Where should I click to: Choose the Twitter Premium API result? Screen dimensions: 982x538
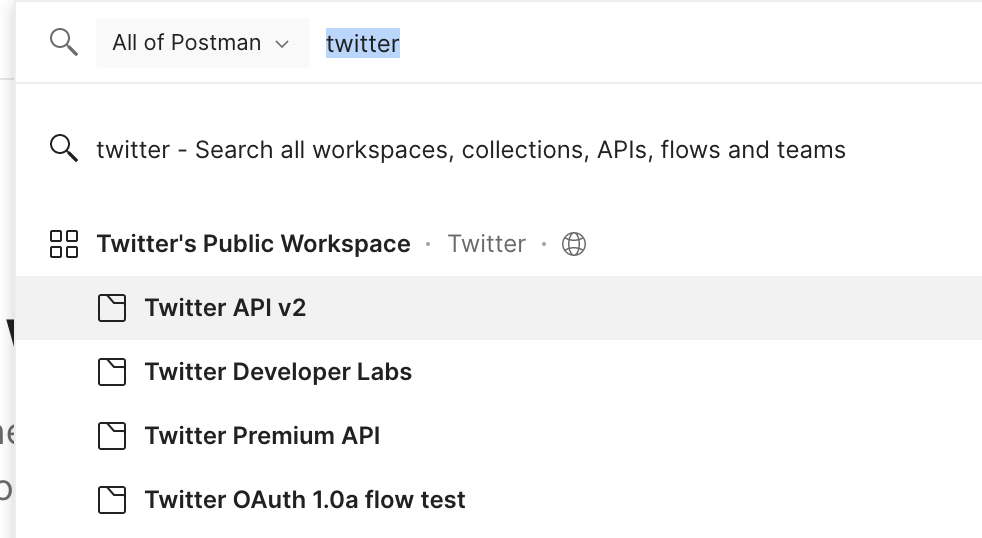coord(262,436)
